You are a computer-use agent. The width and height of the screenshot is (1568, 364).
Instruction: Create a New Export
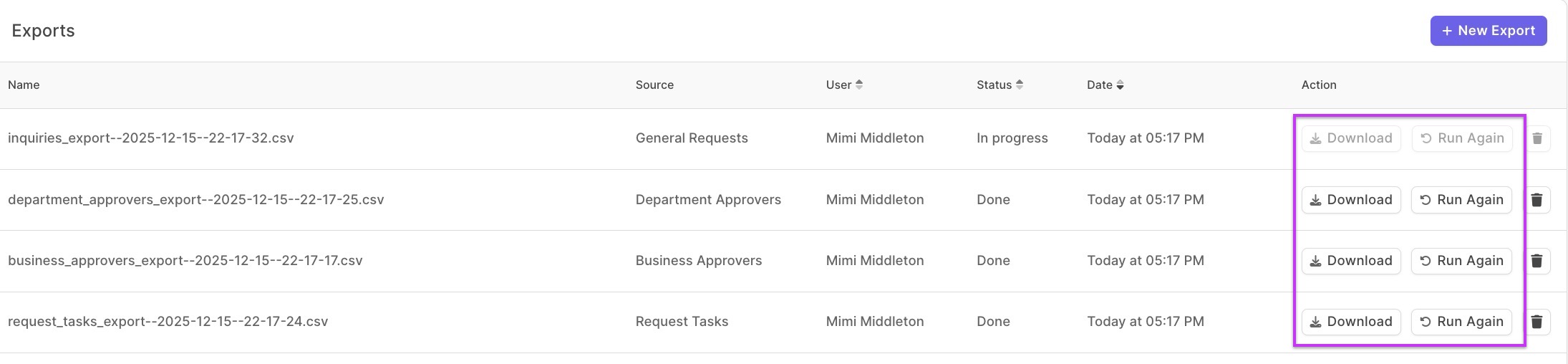(x=1488, y=31)
